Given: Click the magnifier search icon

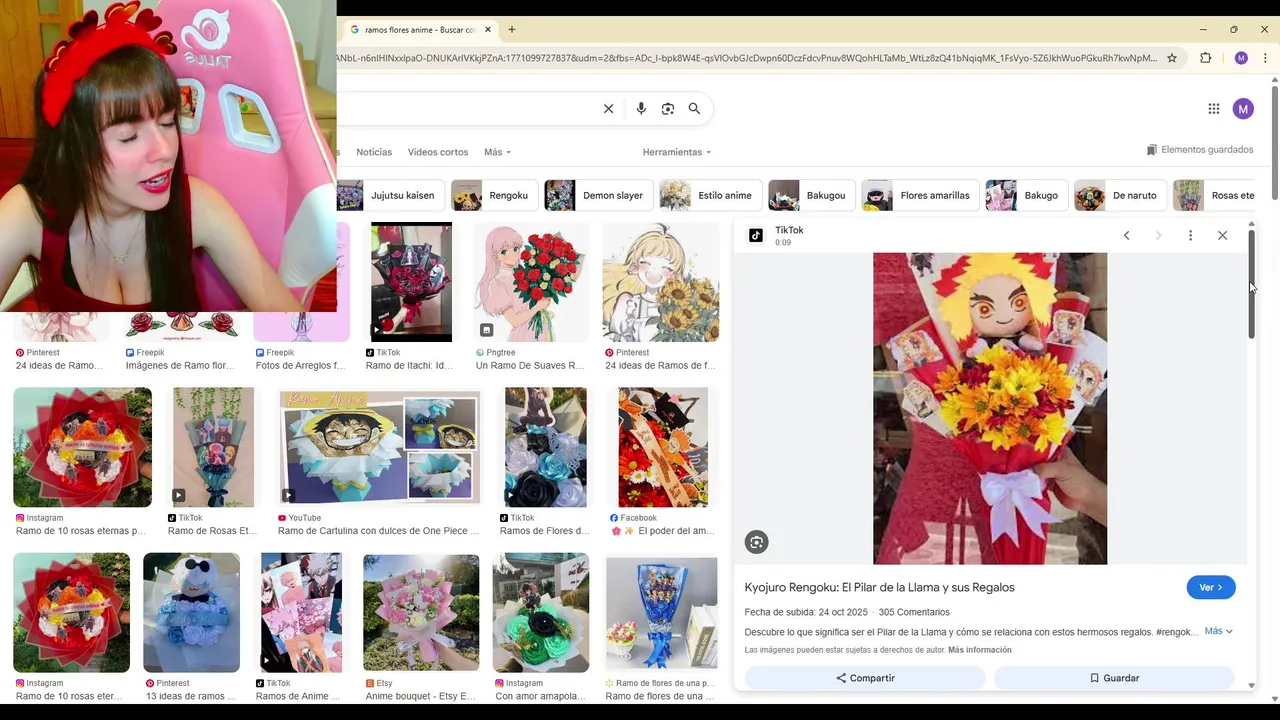Looking at the screenshot, I should pos(694,109).
